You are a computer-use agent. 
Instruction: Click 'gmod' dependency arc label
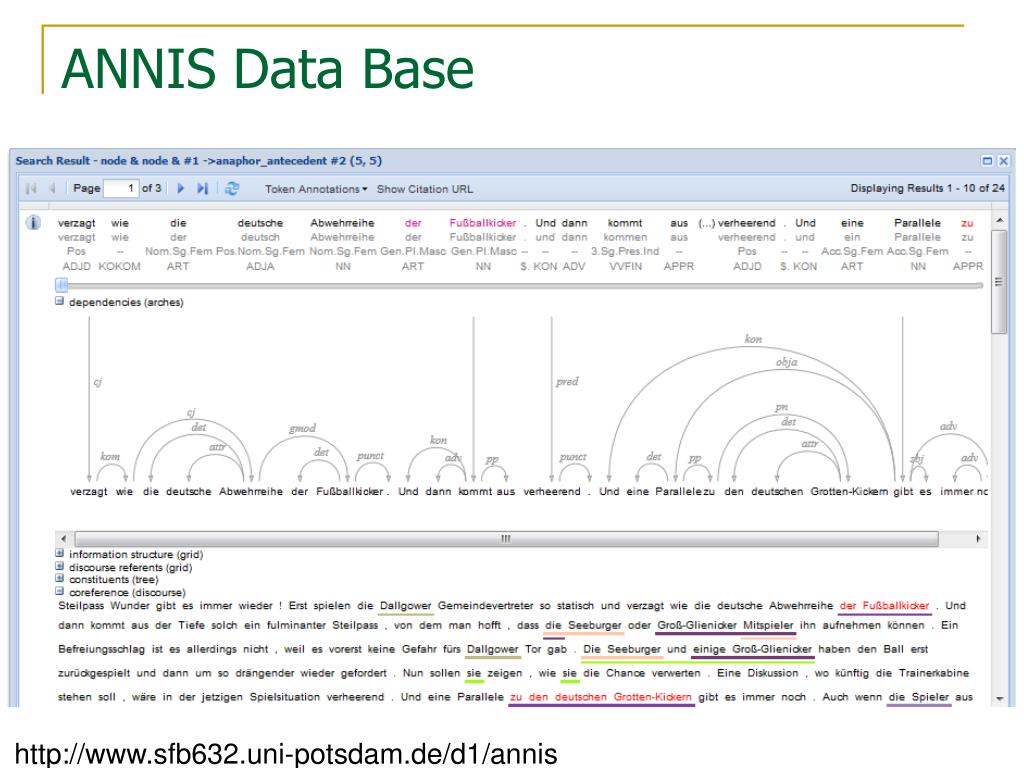(x=302, y=428)
